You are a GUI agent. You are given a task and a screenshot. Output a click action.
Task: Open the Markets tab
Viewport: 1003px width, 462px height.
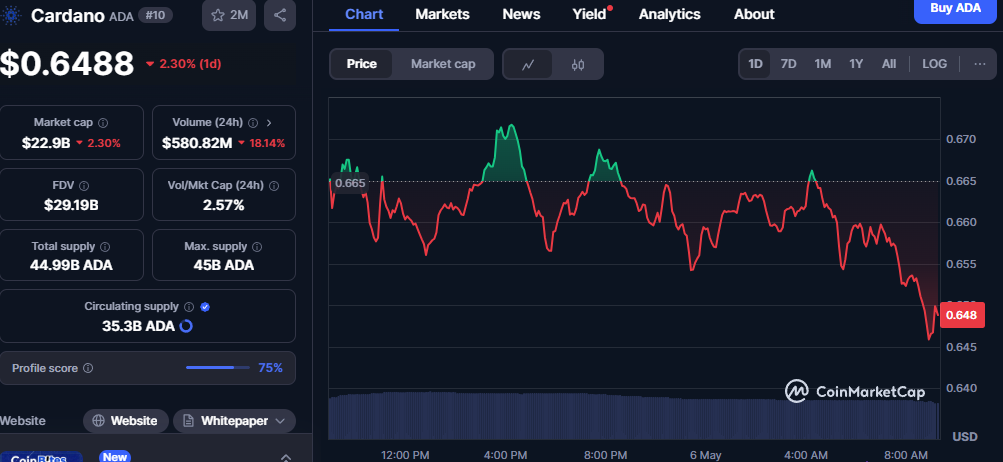coord(442,14)
